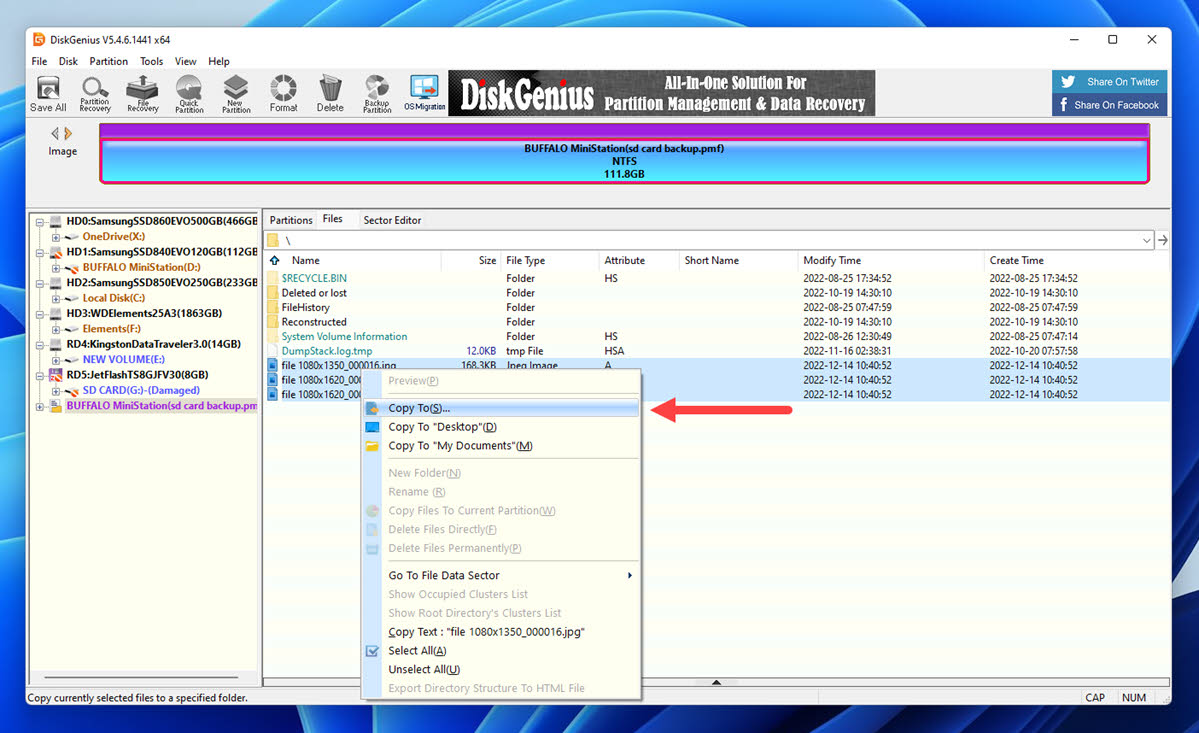Screen dimensions: 1199x733
Task: Go to previous disk with left arrow
Action: pos(55,134)
